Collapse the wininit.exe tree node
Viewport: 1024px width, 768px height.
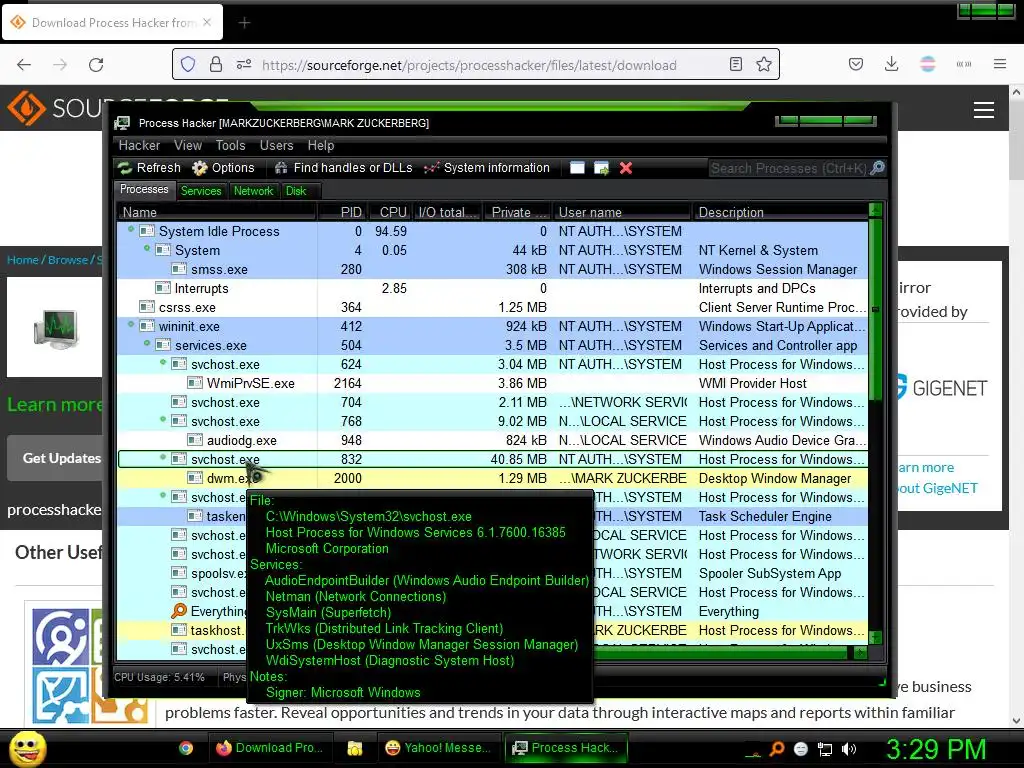pyautogui.click(x=131, y=324)
